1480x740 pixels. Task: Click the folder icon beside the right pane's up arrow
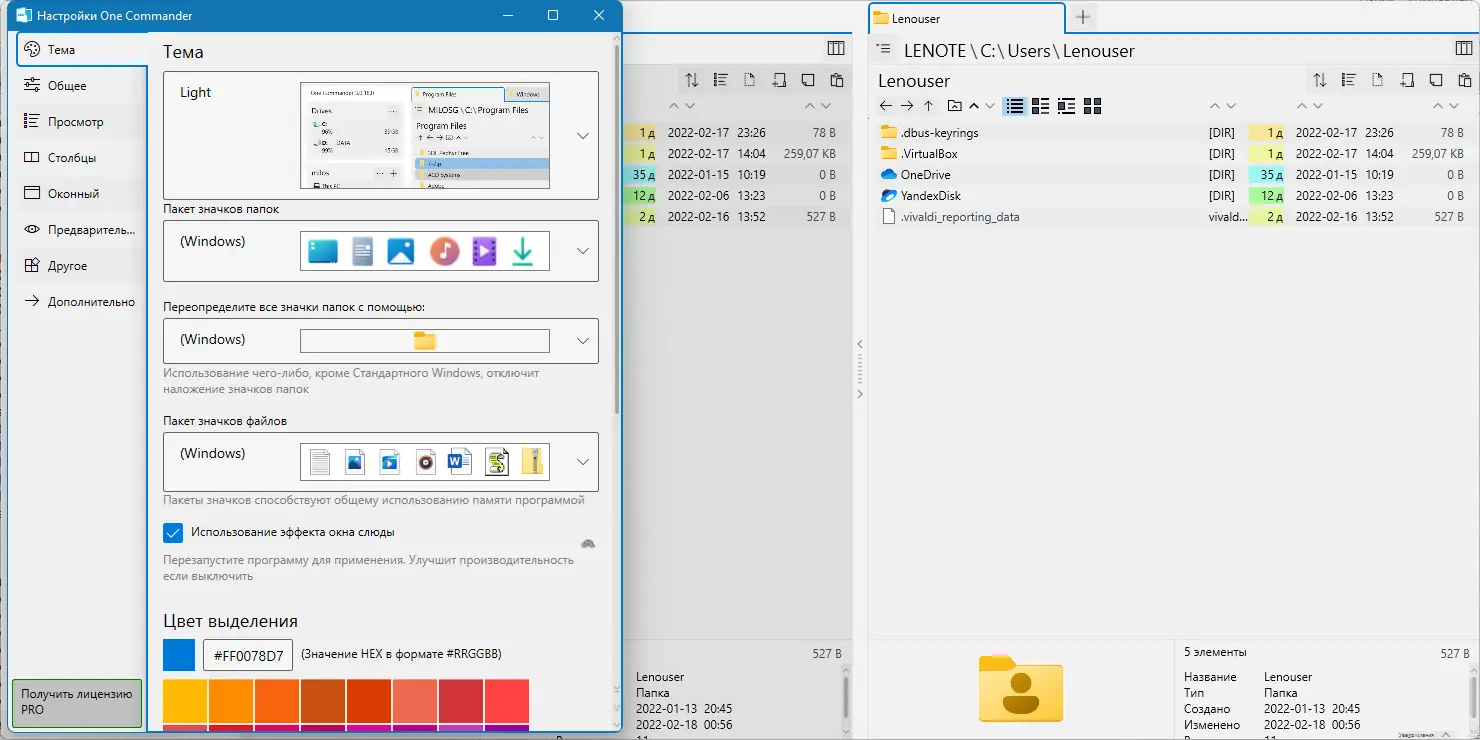pos(954,106)
